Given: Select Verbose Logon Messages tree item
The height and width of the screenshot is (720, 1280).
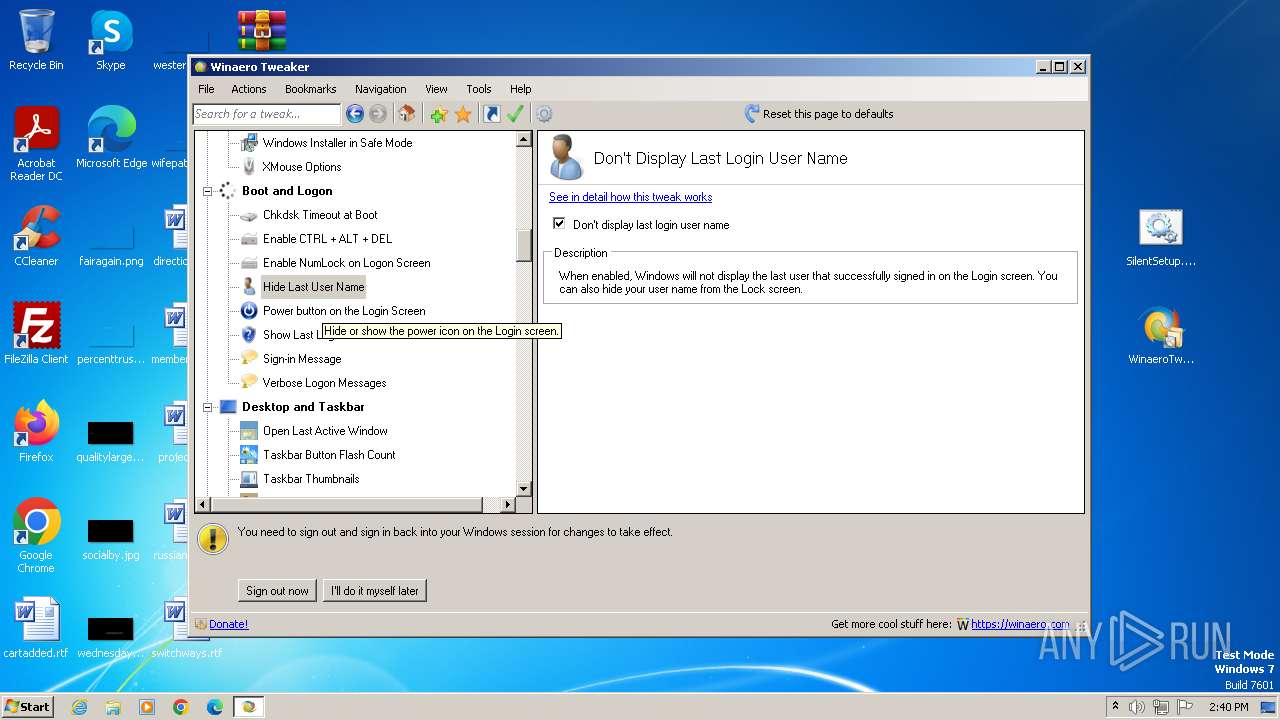Looking at the screenshot, I should click(324, 383).
